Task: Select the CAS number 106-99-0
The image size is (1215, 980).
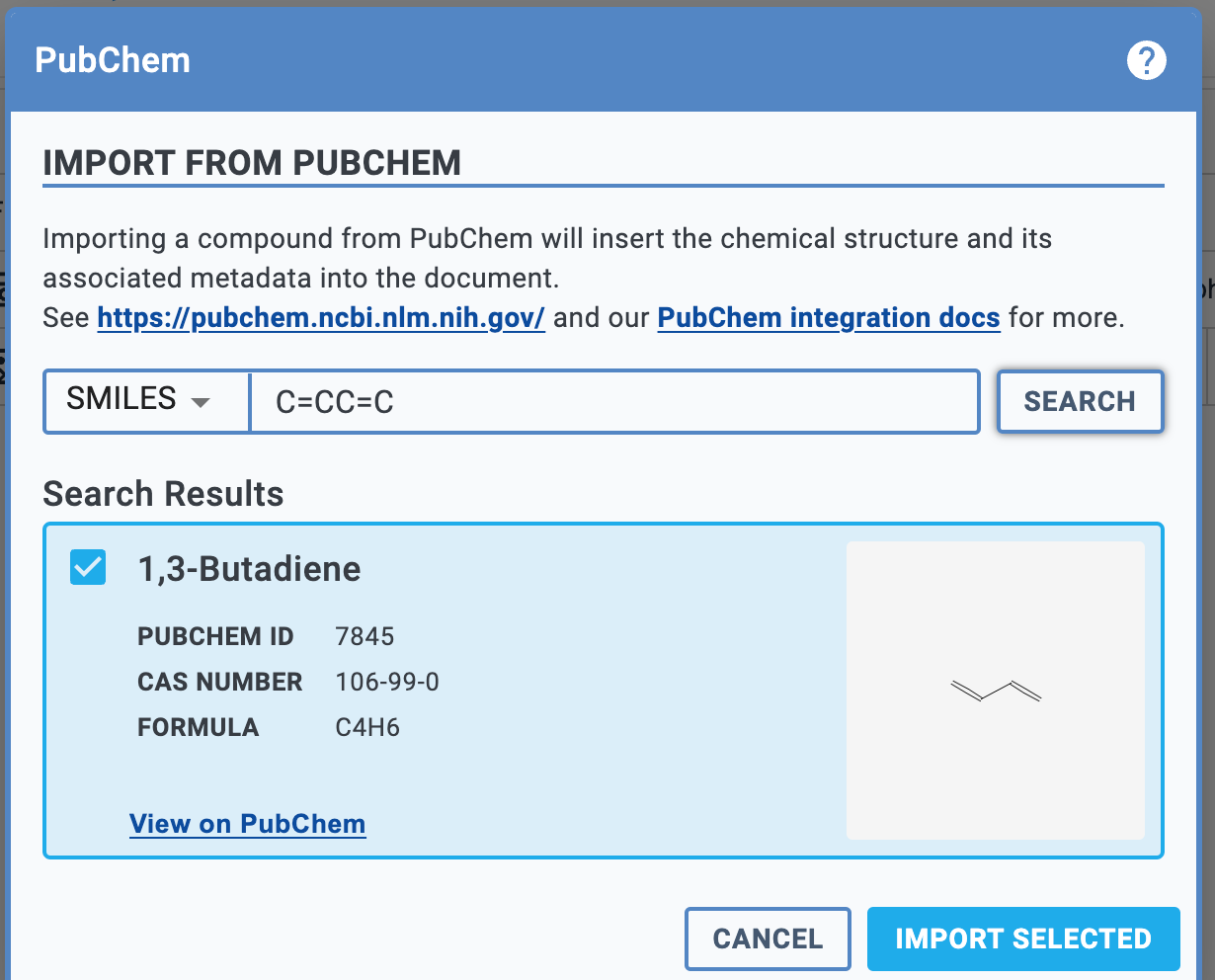Action: [387, 682]
